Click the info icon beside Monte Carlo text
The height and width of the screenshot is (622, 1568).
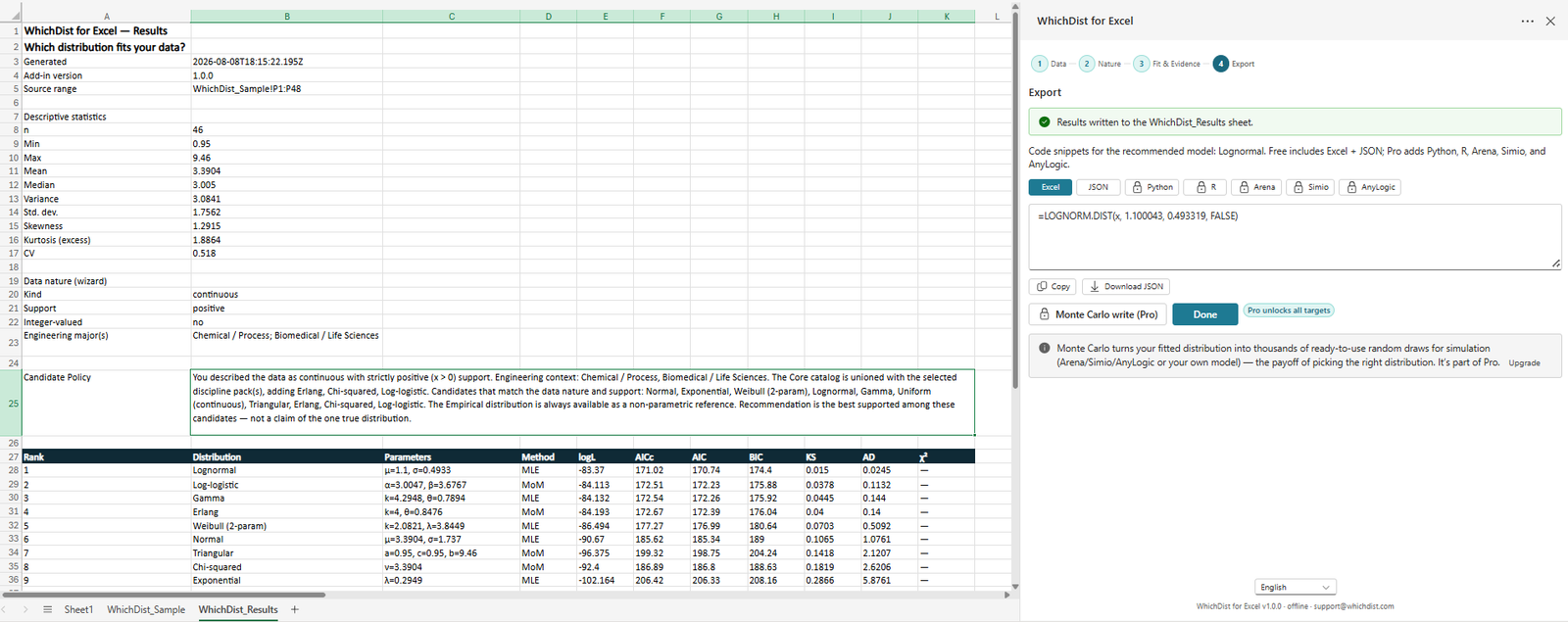(1044, 348)
